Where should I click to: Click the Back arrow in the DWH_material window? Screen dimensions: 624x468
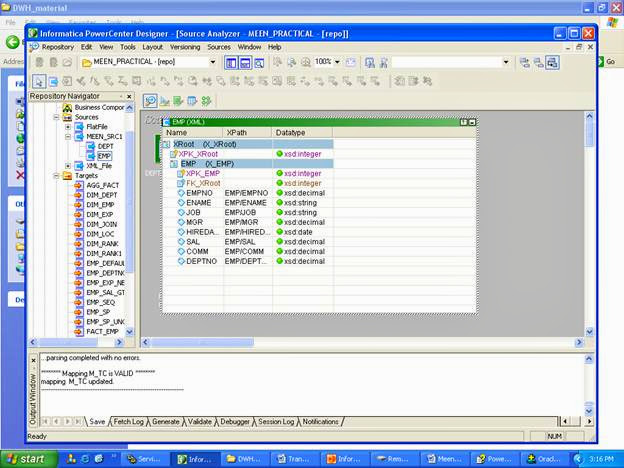pyautogui.click(x=12, y=42)
